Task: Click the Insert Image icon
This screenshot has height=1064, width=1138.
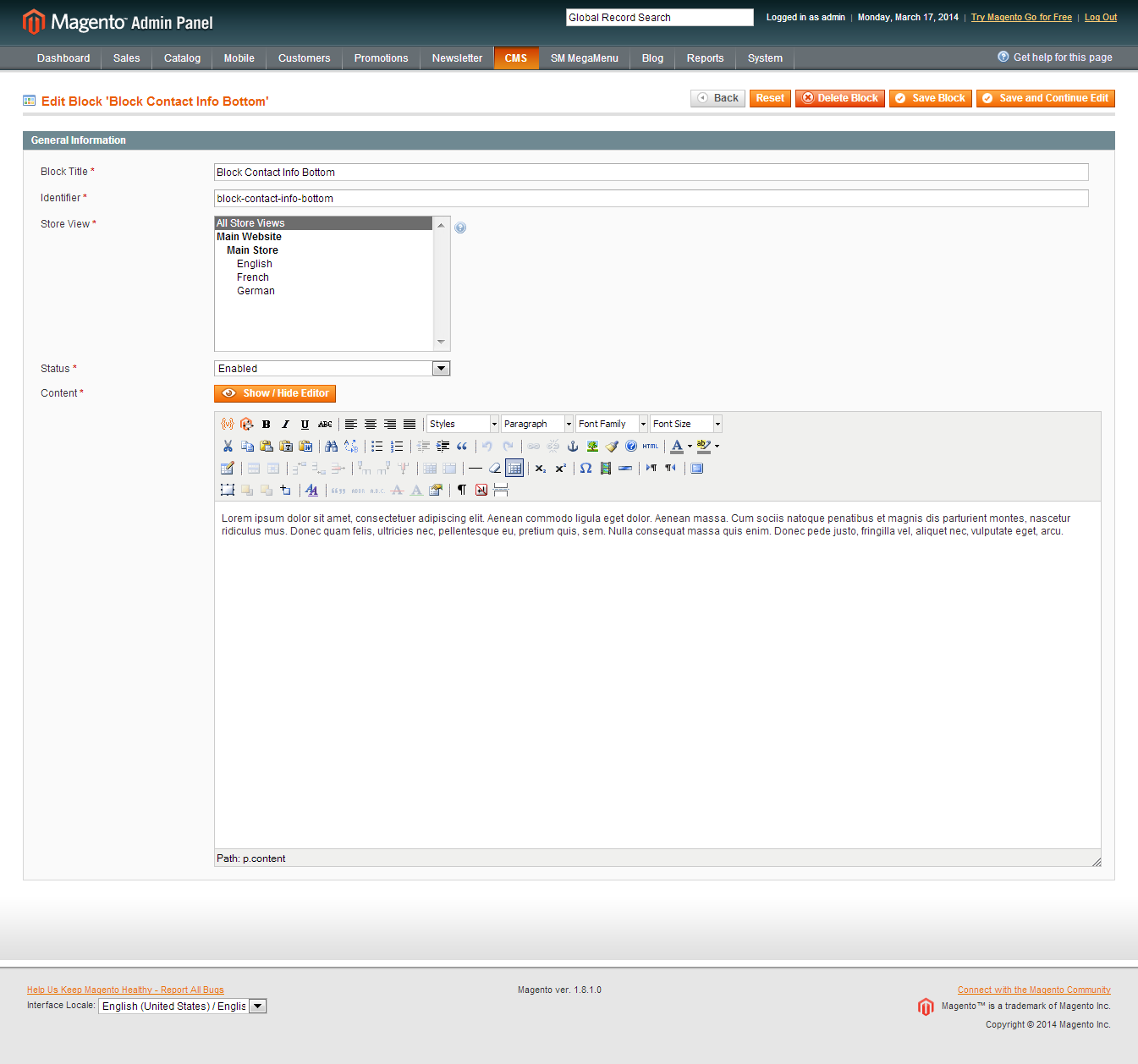Action: coord(592,446)
